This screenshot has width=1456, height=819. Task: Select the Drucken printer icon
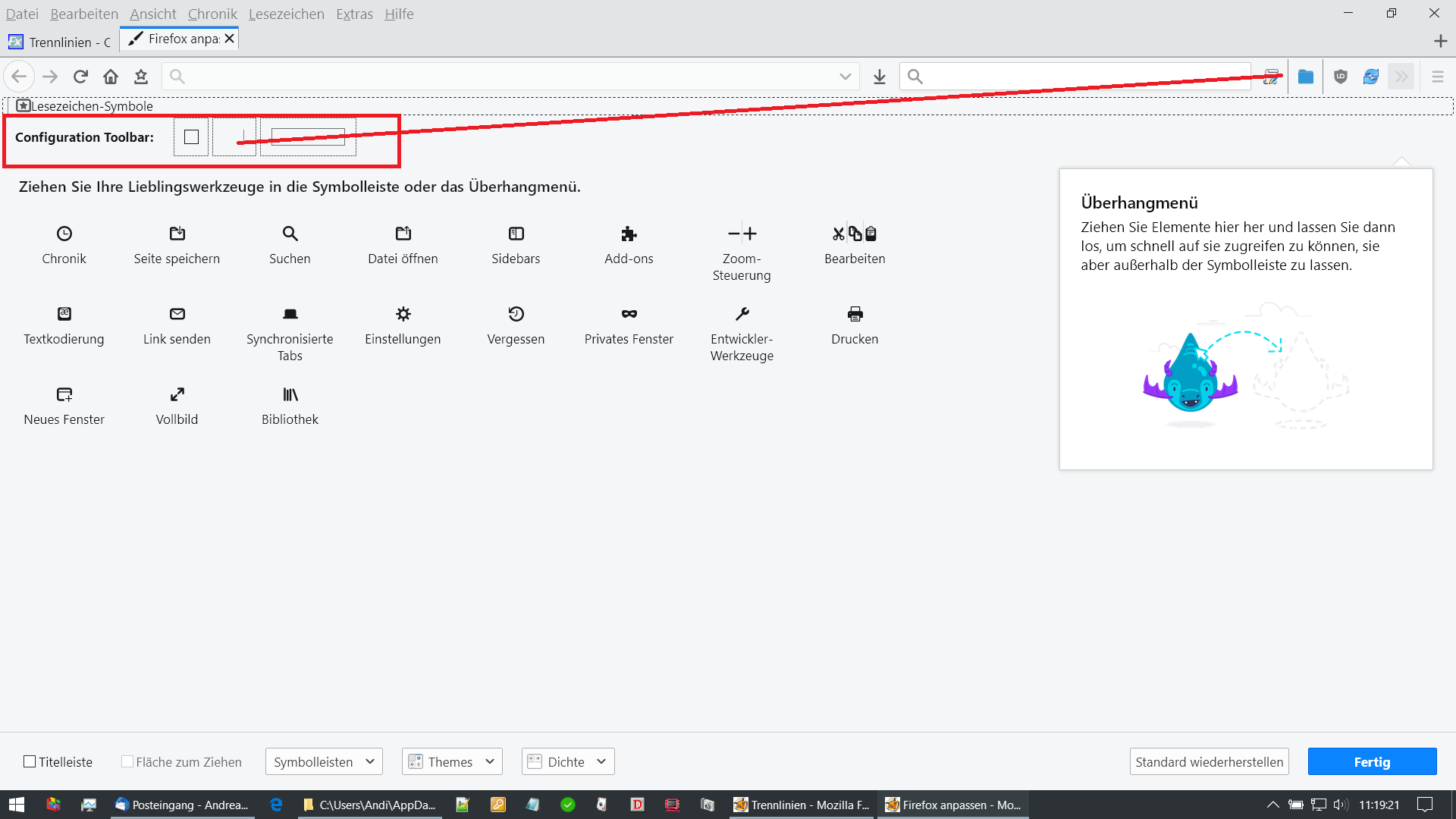click(855, 314)
